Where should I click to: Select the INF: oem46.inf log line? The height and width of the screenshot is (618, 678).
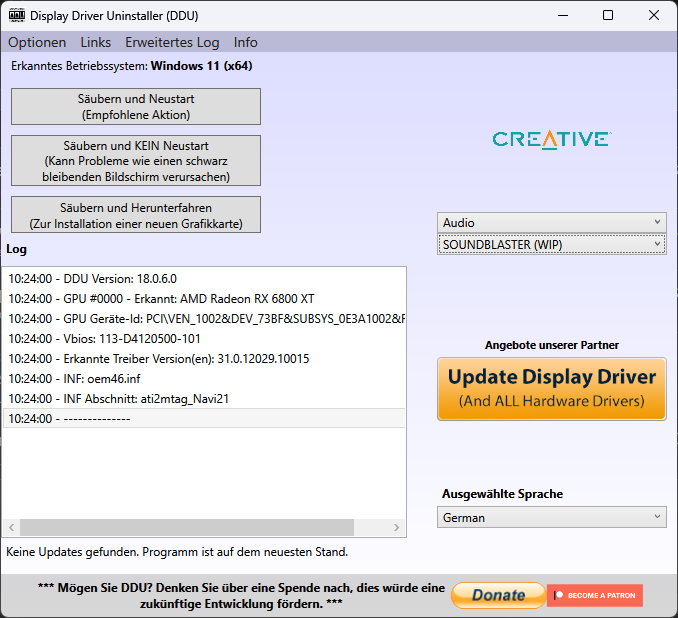point(204,379)
